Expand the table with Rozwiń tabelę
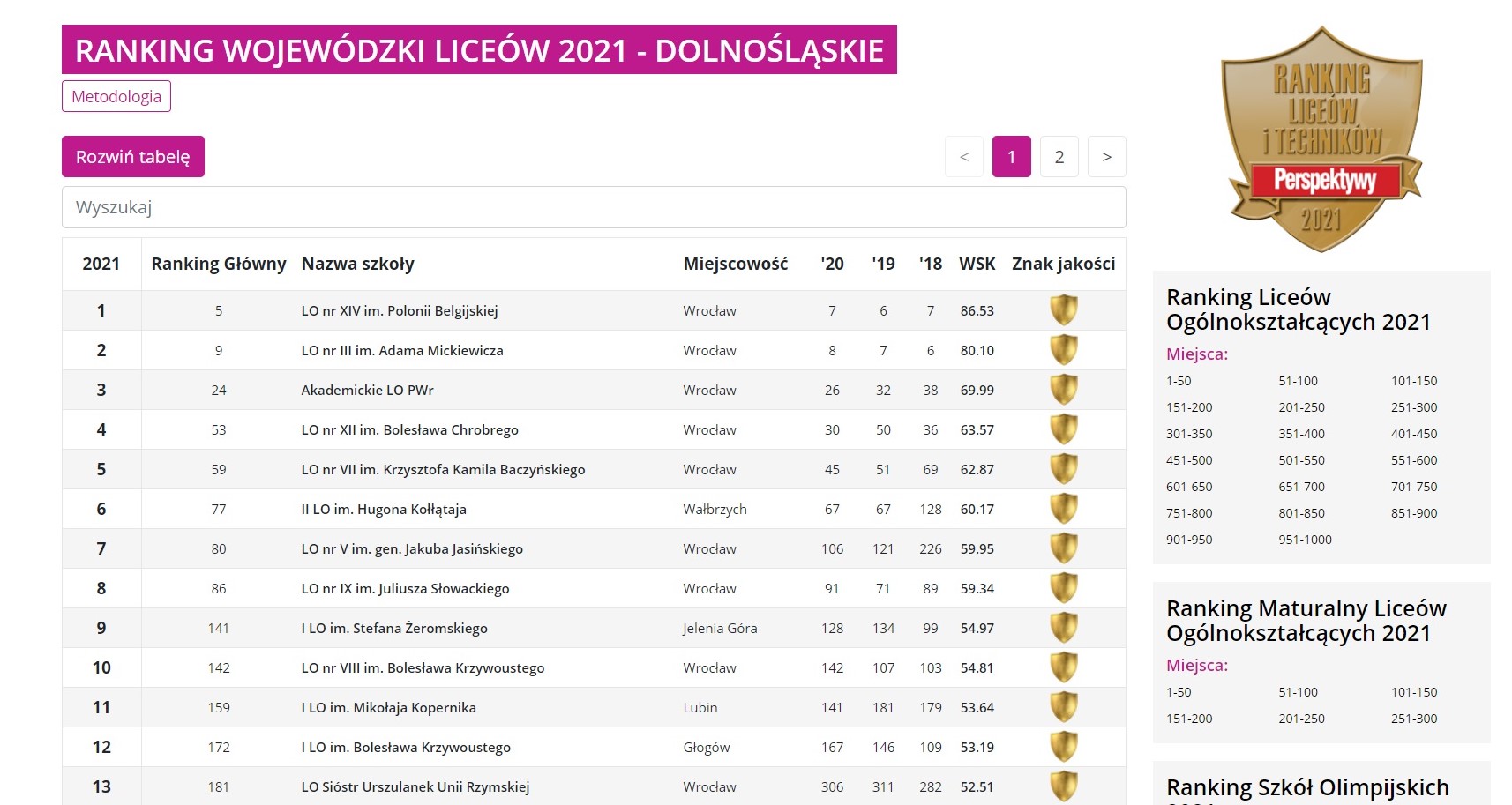Image resolution: width=1512 pixels, height=805 pixels. [132, 156]
